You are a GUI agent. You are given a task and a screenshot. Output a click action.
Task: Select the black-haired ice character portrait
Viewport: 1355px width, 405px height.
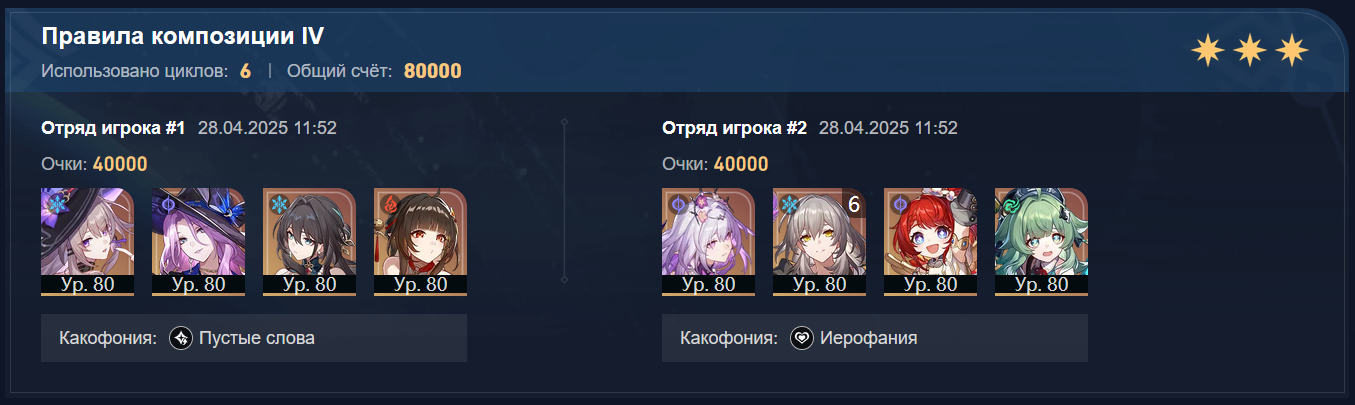pos(309,241)
